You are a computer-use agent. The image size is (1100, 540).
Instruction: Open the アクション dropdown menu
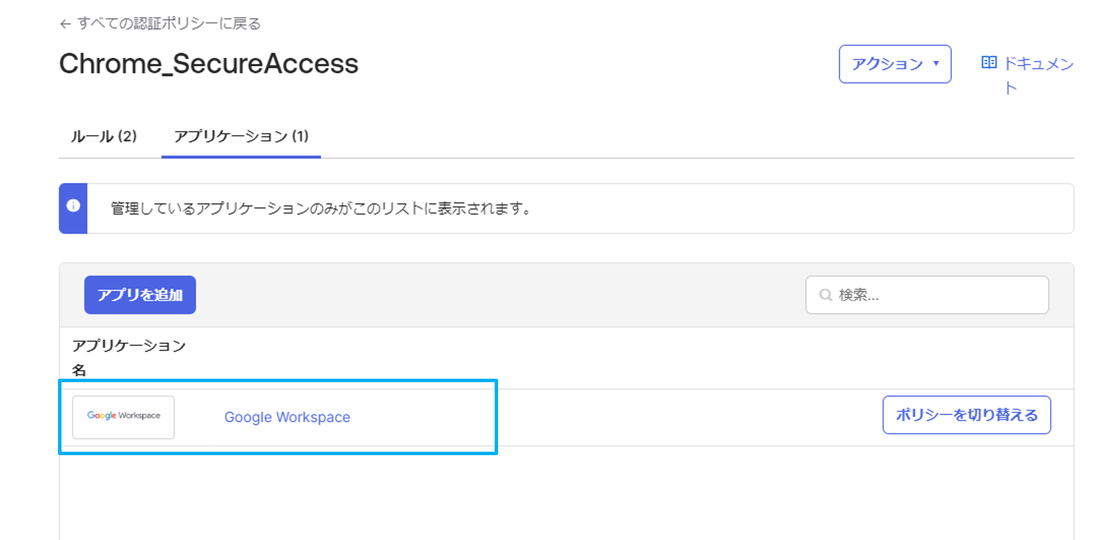click(x=895, y=64)
